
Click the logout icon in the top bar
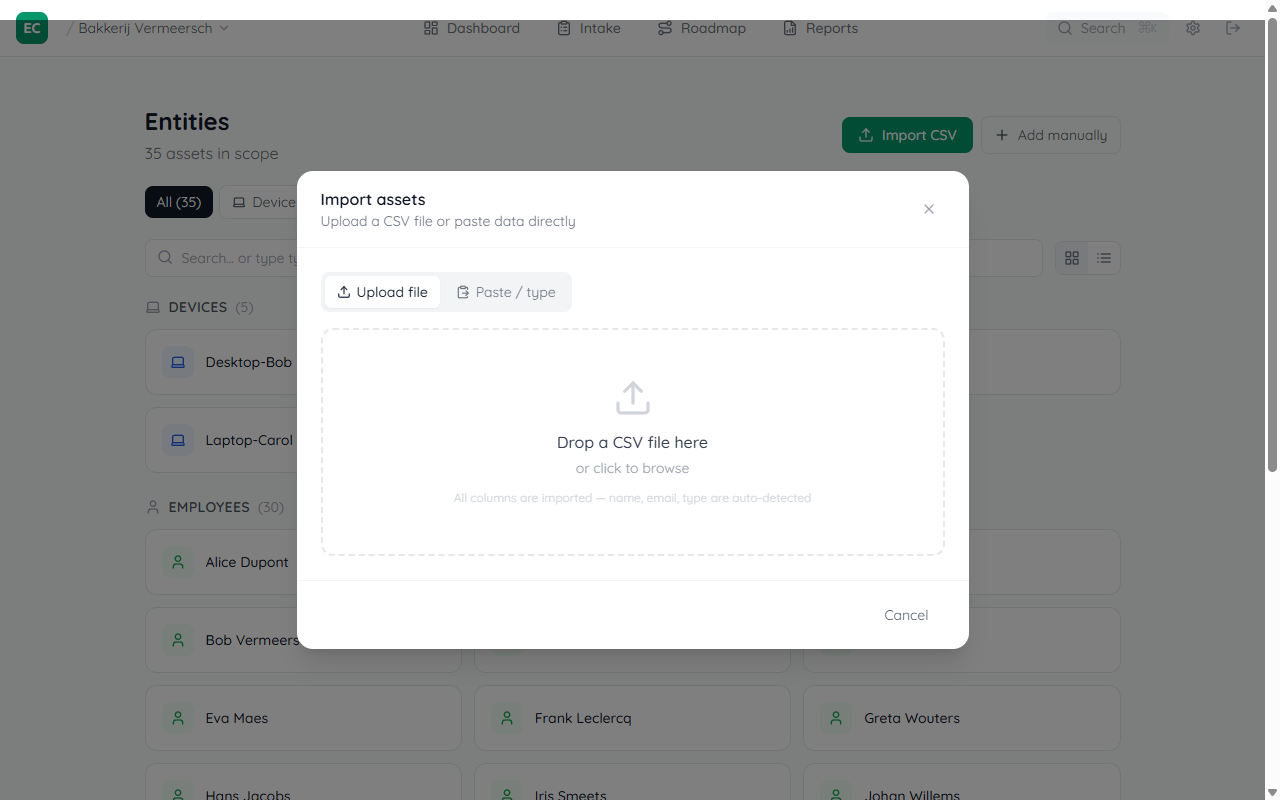pos(1233,28)
